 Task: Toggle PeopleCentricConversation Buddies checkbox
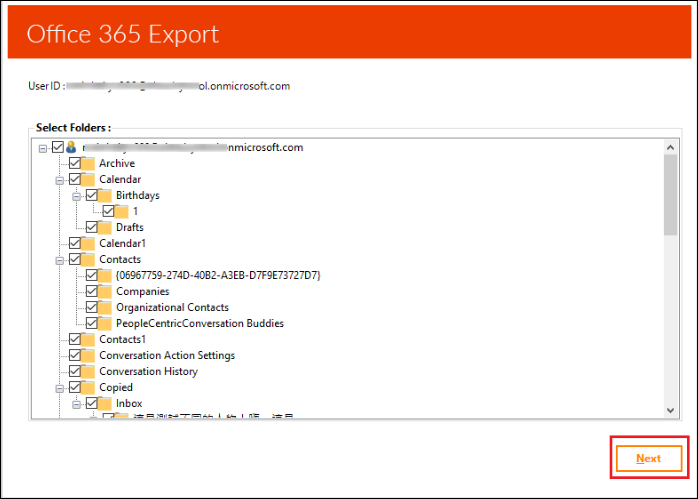pos(92,323)
